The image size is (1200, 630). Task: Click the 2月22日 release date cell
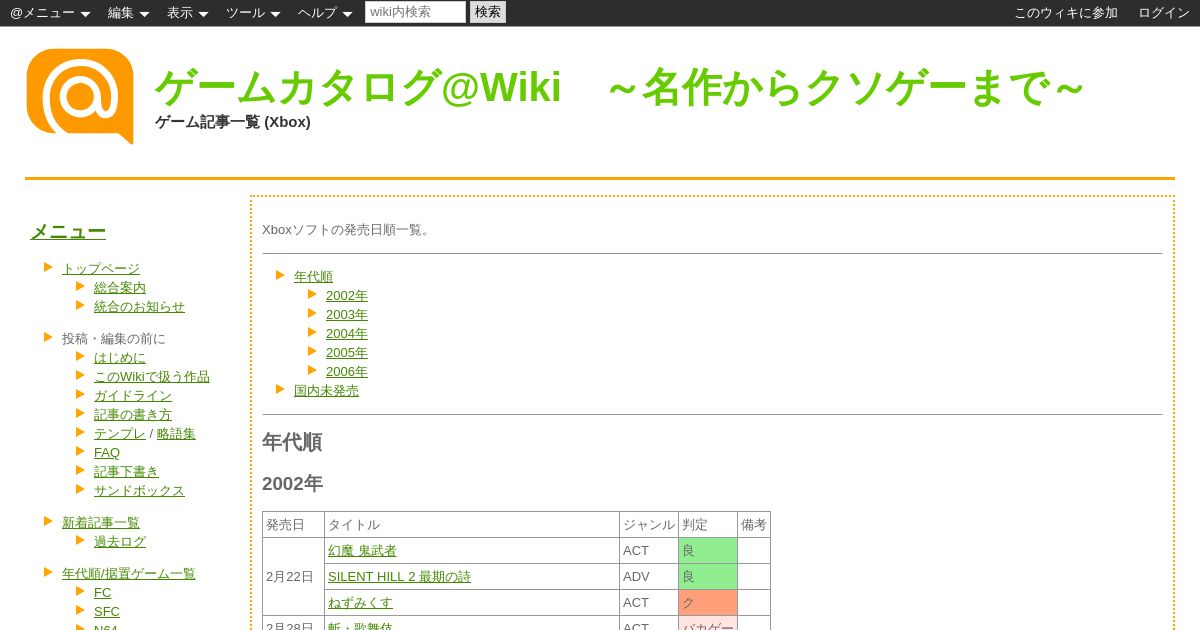point(293,576)
